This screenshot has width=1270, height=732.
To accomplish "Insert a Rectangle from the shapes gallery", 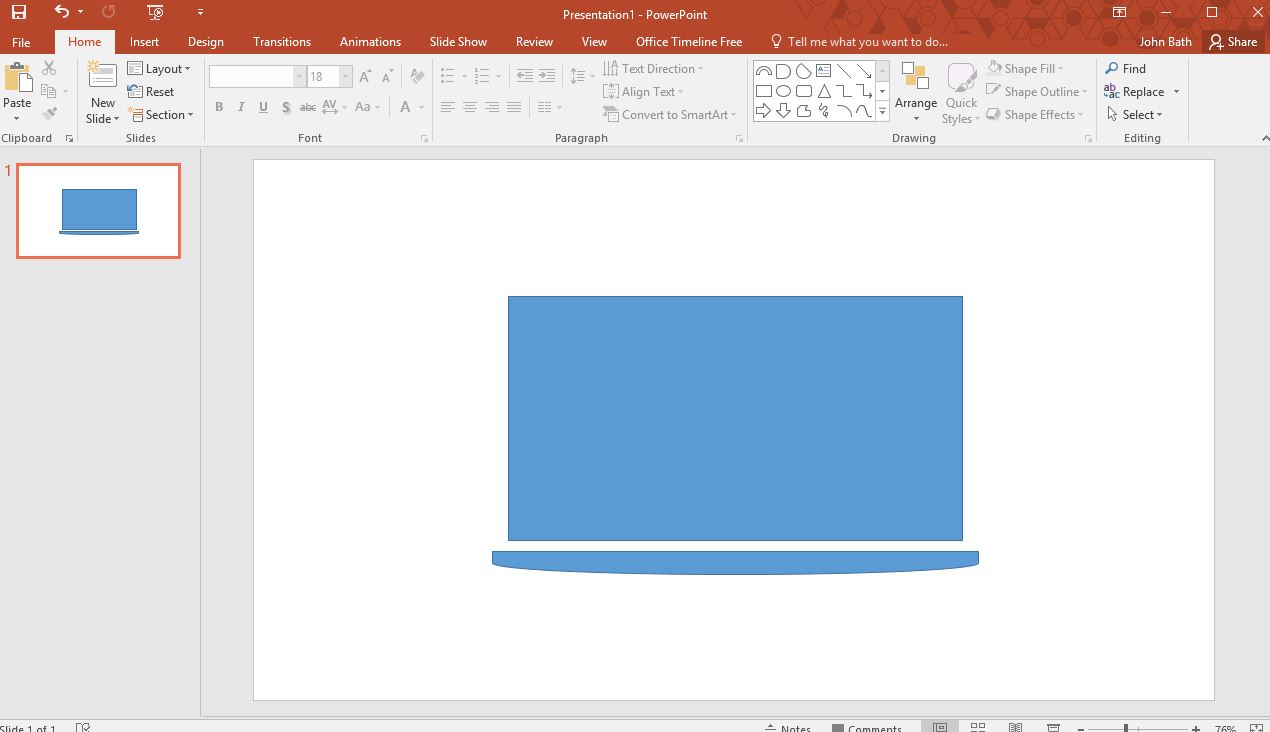I will [765, 90].
